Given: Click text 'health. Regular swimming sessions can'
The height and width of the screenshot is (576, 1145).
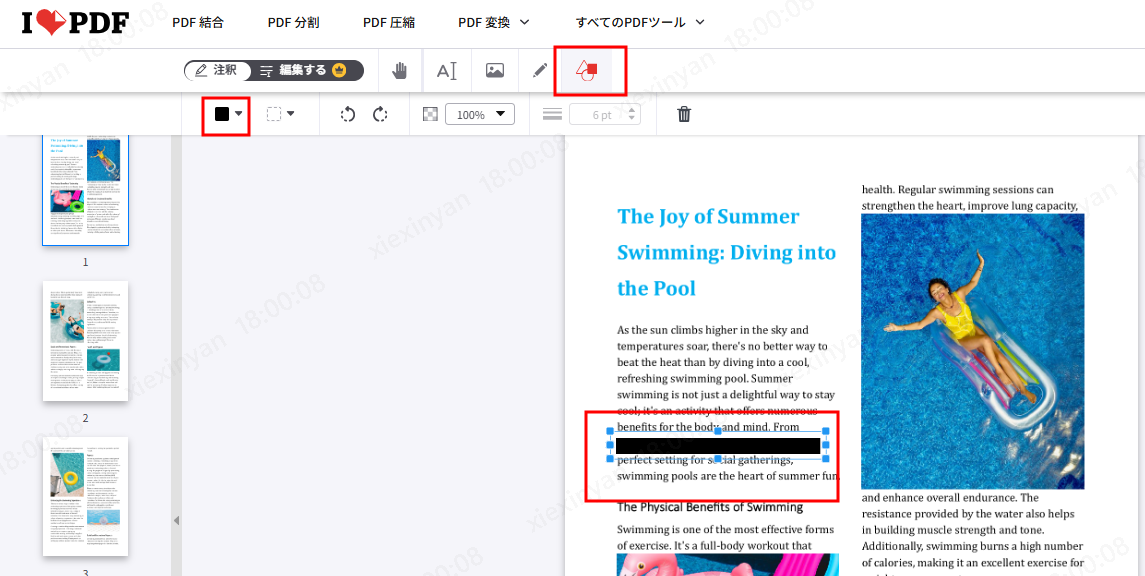Looking at the screenshot, I should (957, 190).
